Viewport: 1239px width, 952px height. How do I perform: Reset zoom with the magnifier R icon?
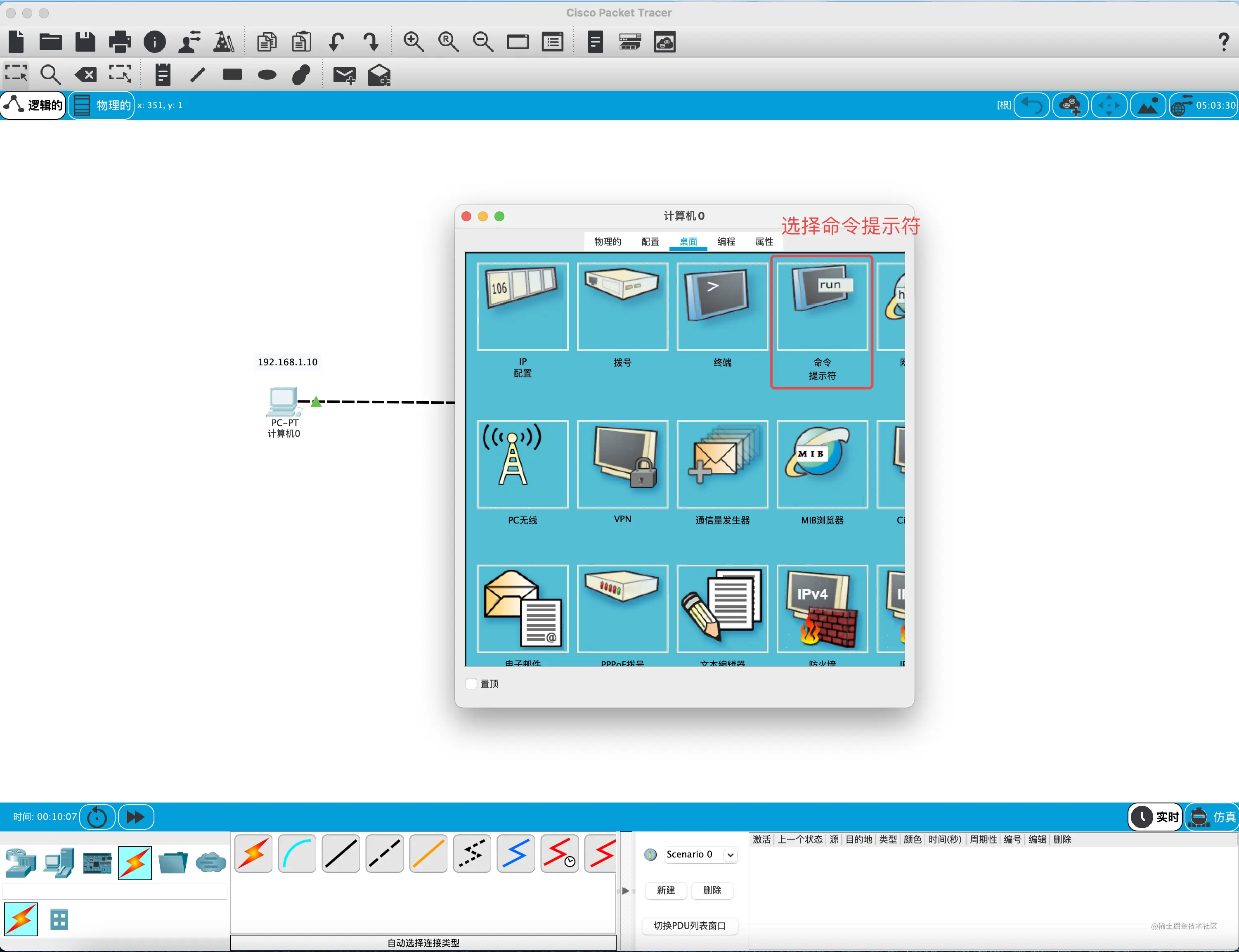click(x=448, y=41)
